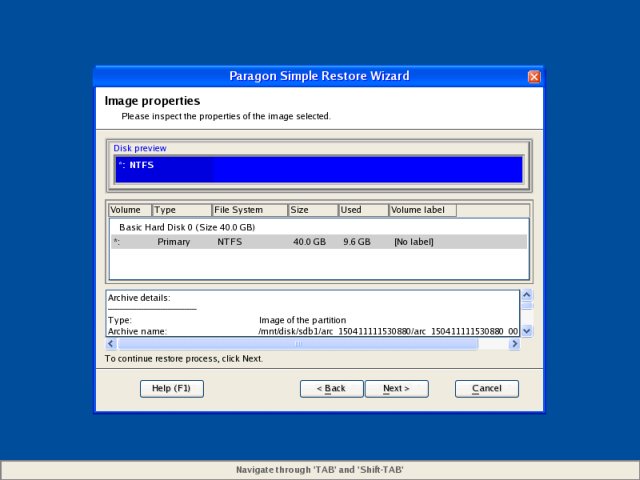The image size is (640, 480).
Task: Proceed with the Next > button
Action: (396, 388)
